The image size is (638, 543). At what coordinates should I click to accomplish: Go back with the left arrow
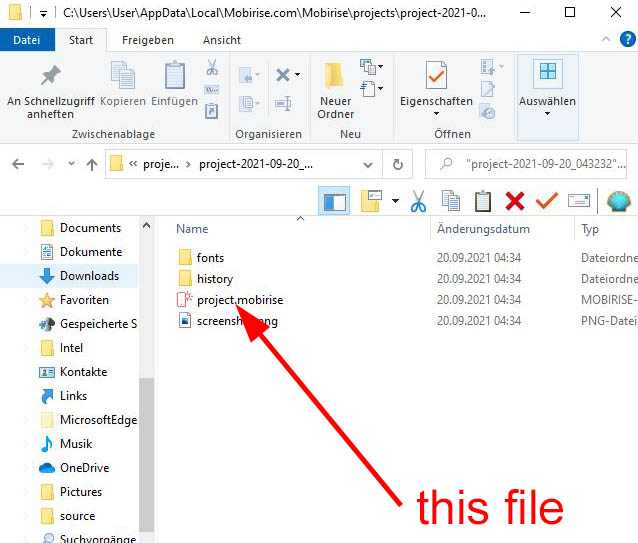(18, 164)
